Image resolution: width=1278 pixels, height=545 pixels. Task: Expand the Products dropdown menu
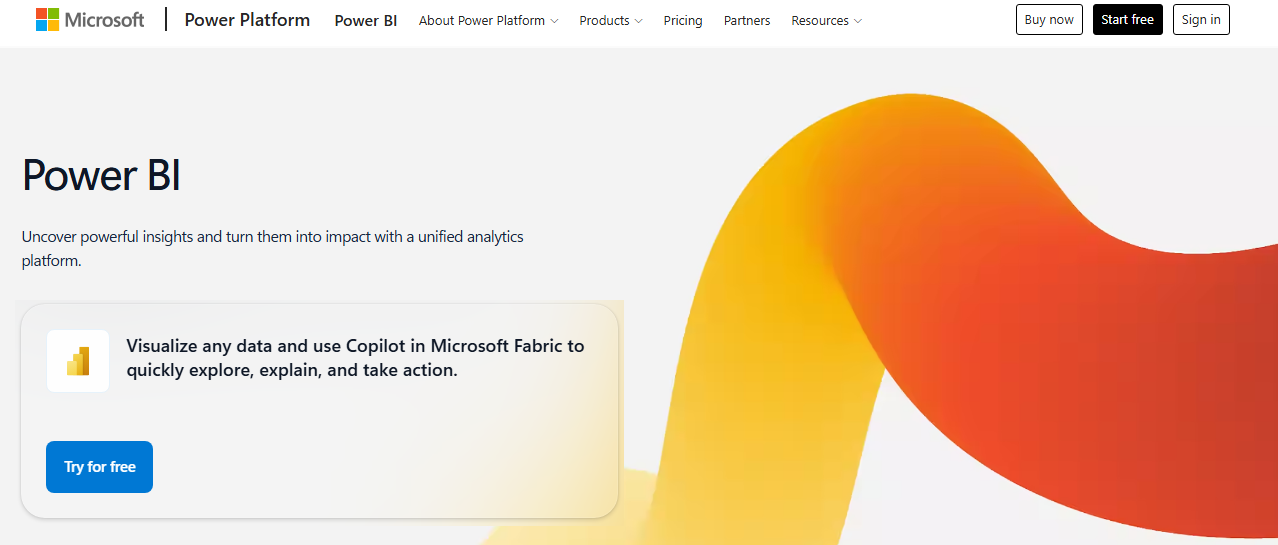pyautogui.click(x=611, y=20)
